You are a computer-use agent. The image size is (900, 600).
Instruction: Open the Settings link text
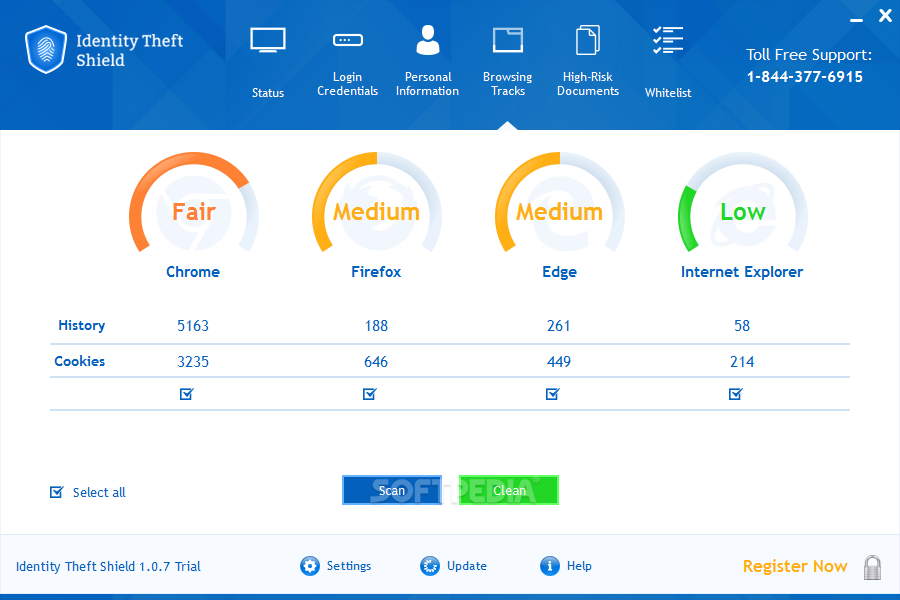pos(349,566)
